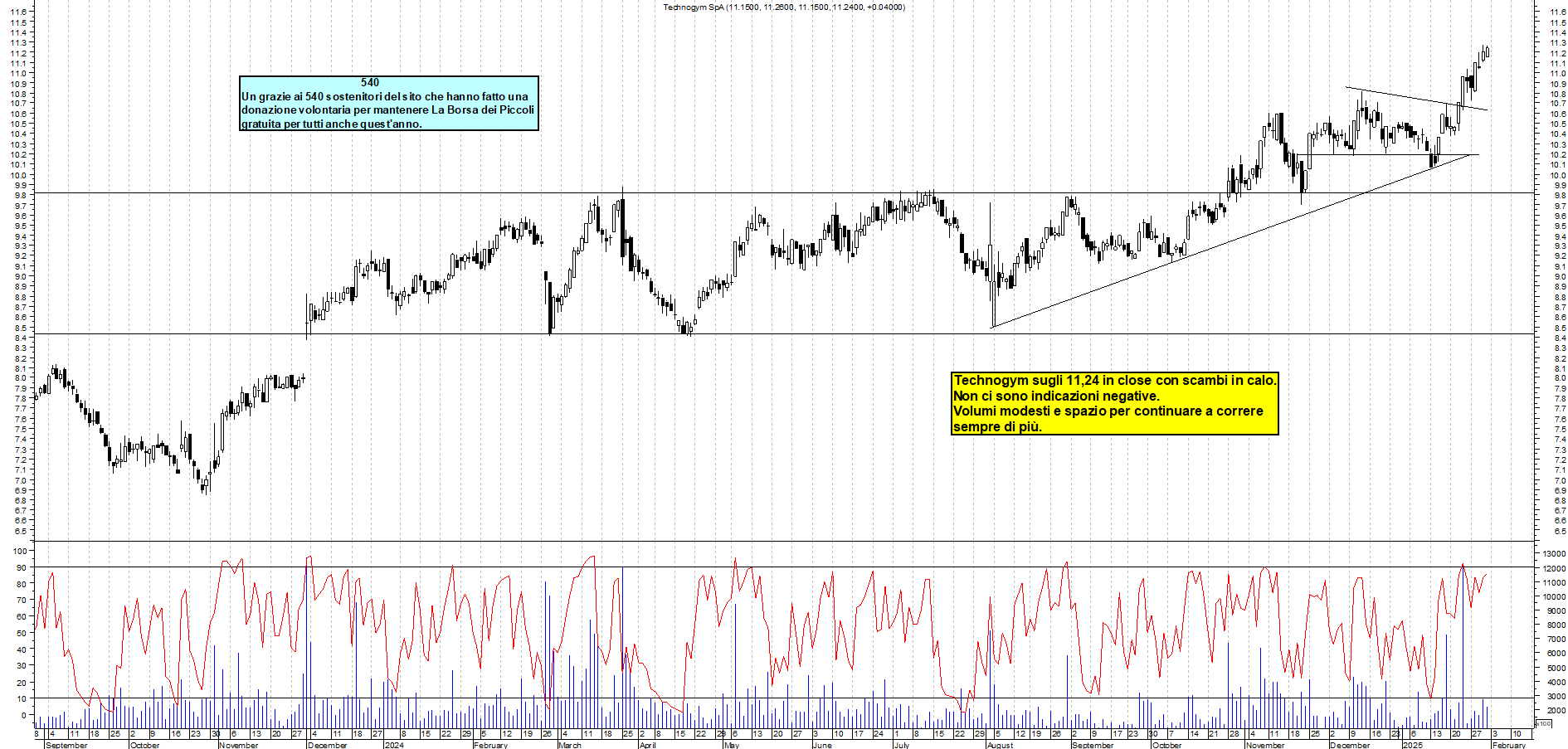Select the cyan '540' donation thank-you note
Image resolution: width=1568 pixels, height=749 pixels.
tap(389, 103)
